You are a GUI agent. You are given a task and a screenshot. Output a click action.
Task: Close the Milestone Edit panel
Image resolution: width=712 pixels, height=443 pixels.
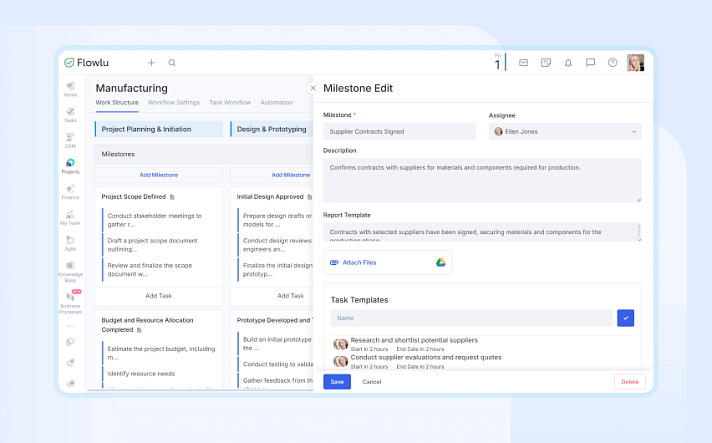point(313,88)
